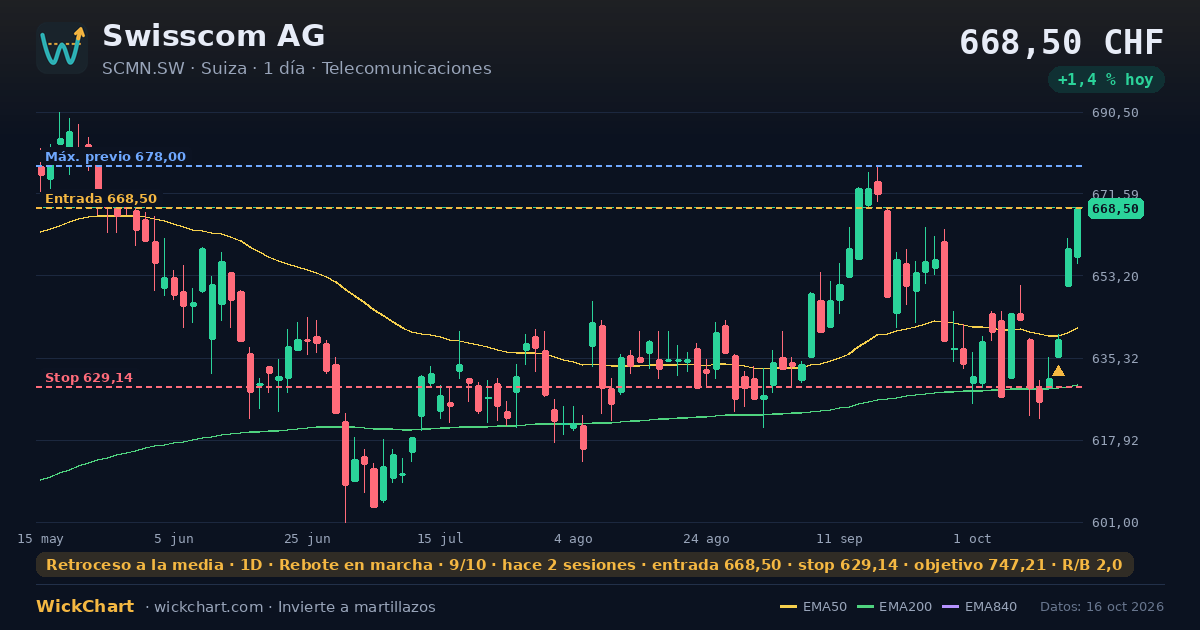Image resolution: width=1200 pixels, height=630 pixels.
Task: Click the 4 ago date axis label
Action: point(573,539)
